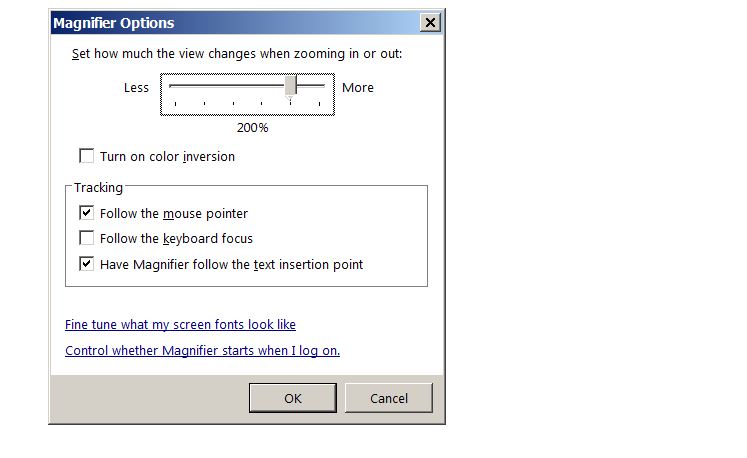The image size is (747, 458).
Task: Uncheck follow the text insertion point
Action: [x=87, y=265]
